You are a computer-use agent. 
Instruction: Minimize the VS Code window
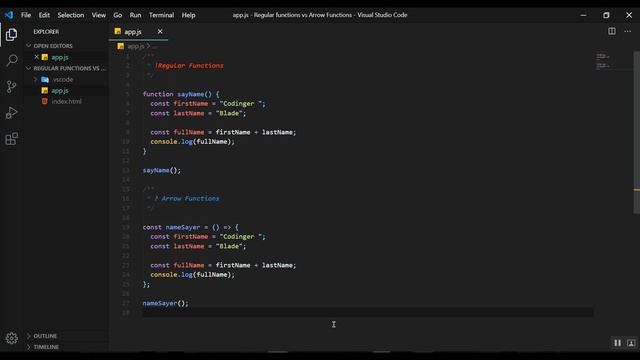click(583, 15)
